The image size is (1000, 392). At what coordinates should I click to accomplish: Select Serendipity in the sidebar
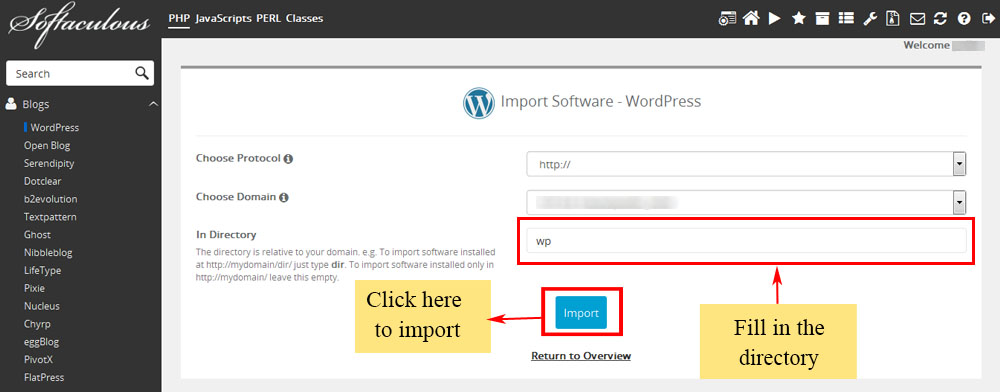coord(49,163)
